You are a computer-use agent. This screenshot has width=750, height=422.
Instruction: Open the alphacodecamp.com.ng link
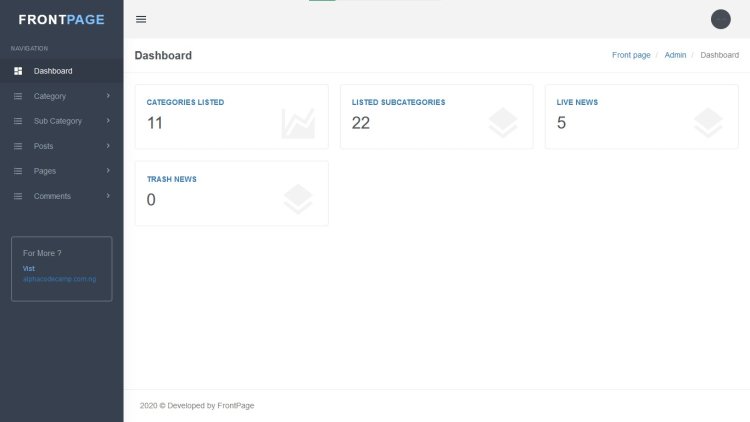[x=59, y=279]
